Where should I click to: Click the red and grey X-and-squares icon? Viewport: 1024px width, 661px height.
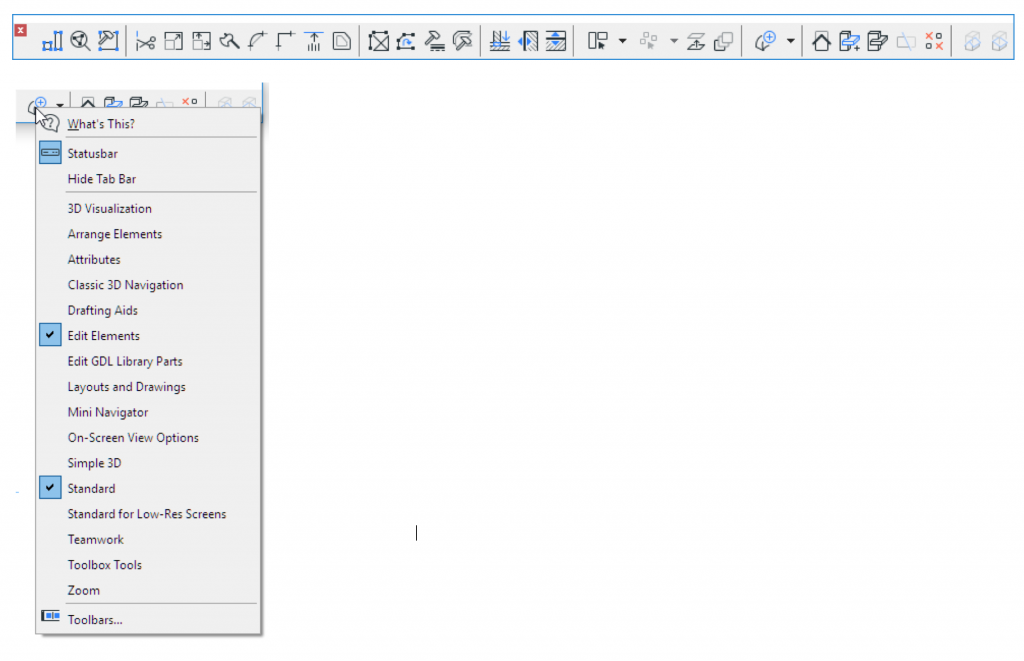[934, 42]
